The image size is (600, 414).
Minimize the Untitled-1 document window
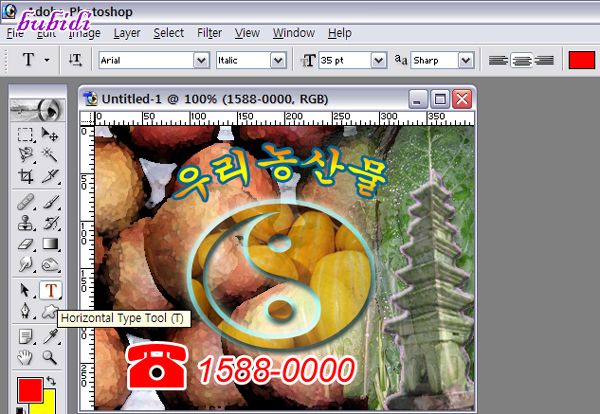click(417, 99)
